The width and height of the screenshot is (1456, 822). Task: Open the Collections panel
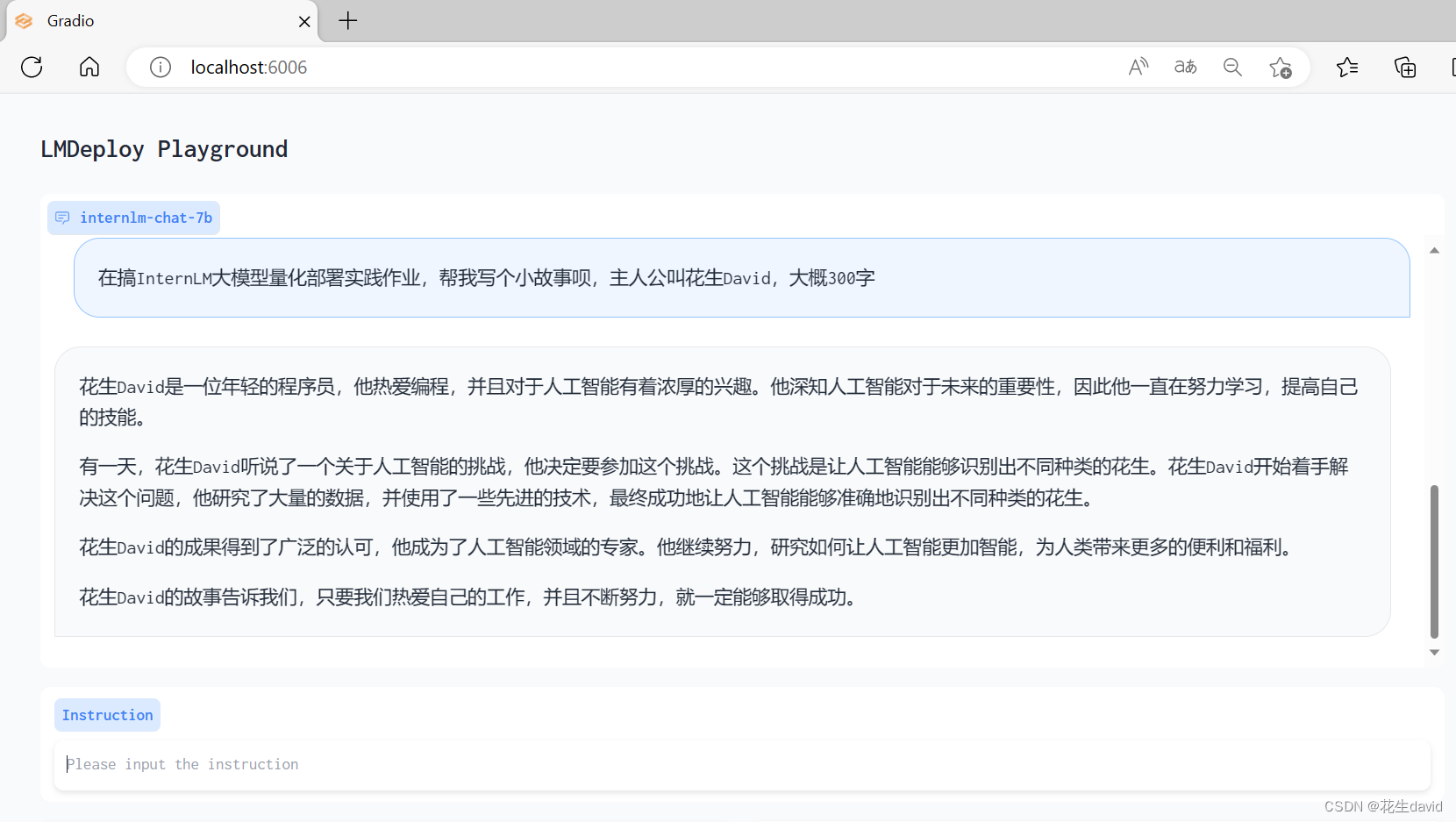1405,67
